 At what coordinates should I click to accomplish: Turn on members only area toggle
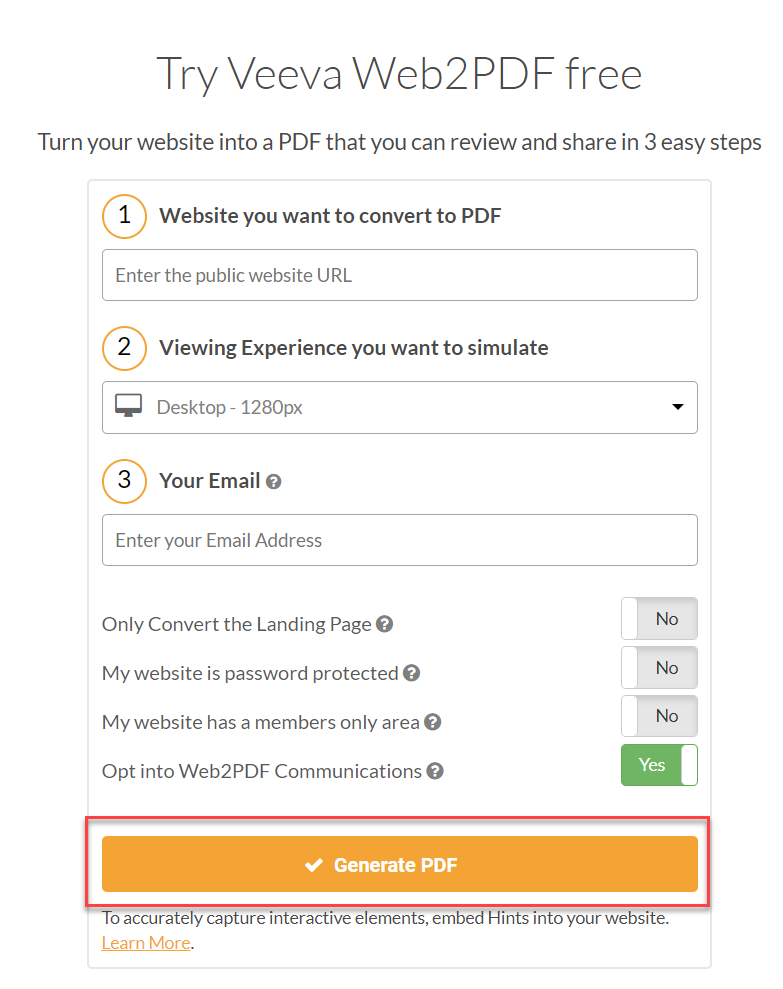659,716
